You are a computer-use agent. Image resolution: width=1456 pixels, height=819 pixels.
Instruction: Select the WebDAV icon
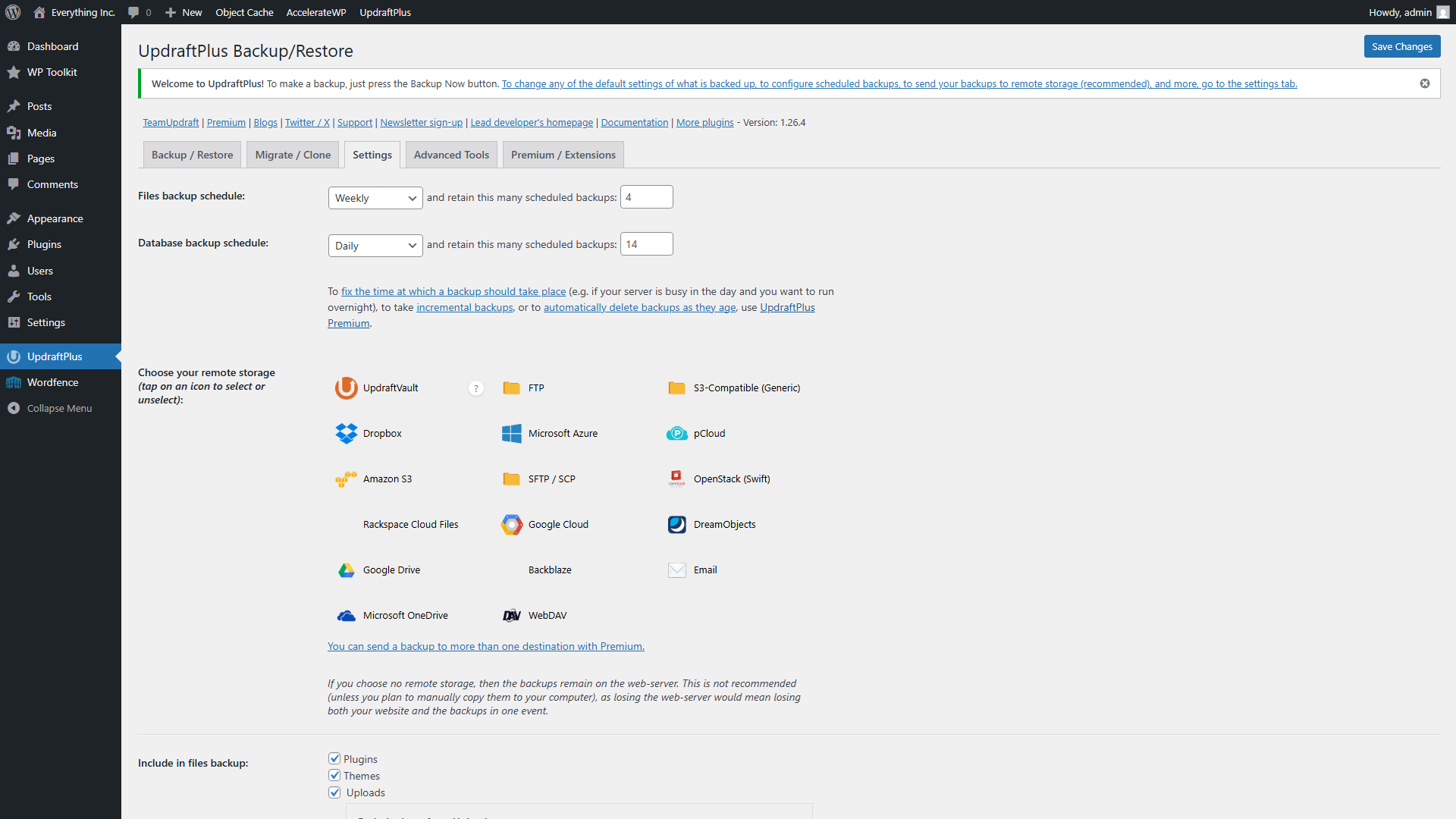pyautogui.click(x=512, y=615)
